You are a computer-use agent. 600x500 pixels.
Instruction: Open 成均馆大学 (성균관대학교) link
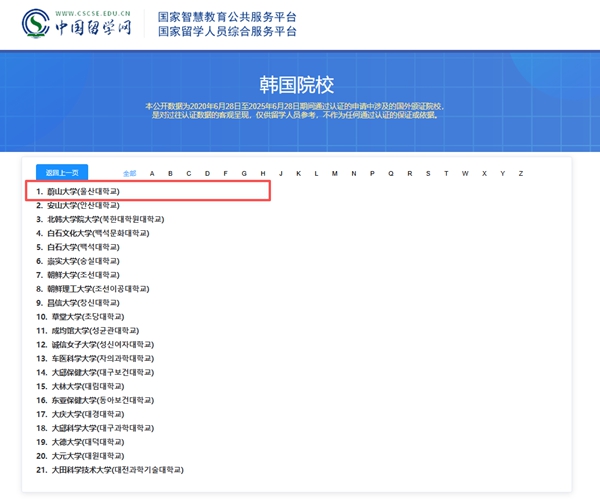click(91, 330)
